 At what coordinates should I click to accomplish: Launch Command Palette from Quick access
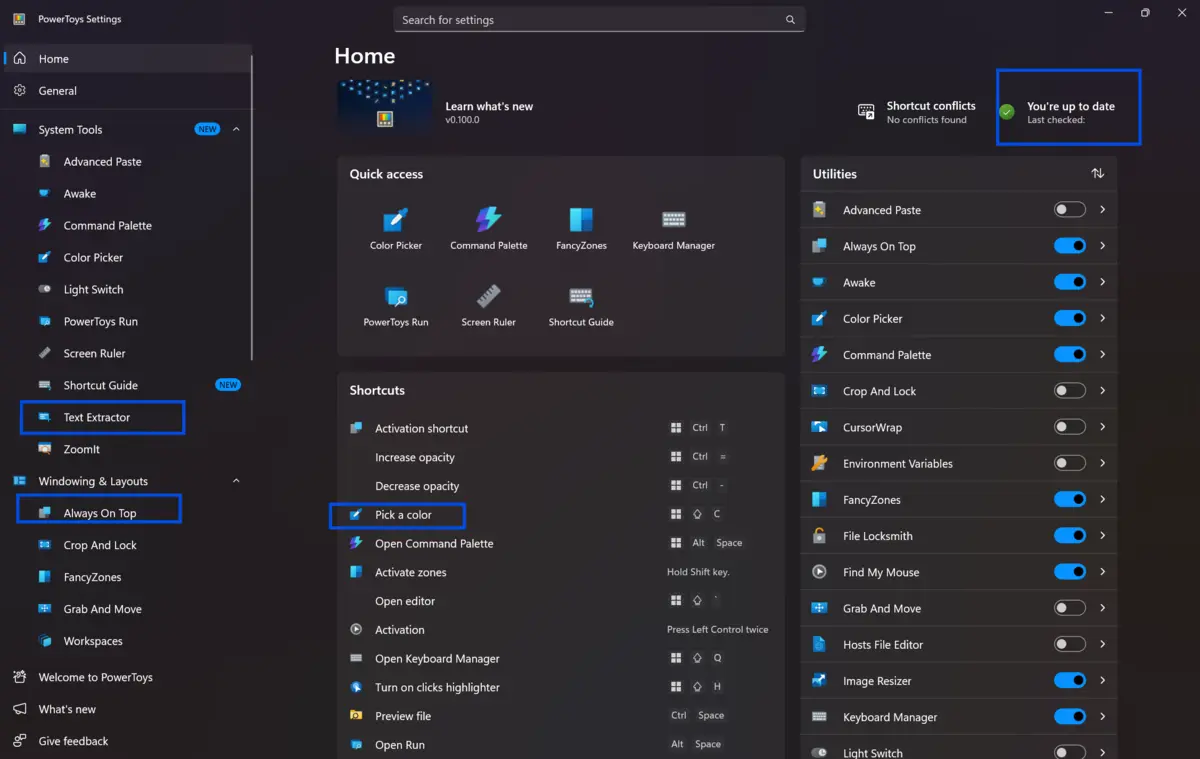[x=488, y=229]
